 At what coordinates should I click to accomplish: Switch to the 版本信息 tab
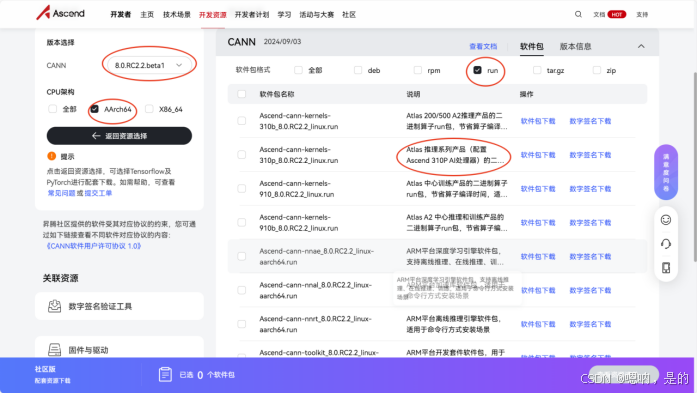(575, 46)
